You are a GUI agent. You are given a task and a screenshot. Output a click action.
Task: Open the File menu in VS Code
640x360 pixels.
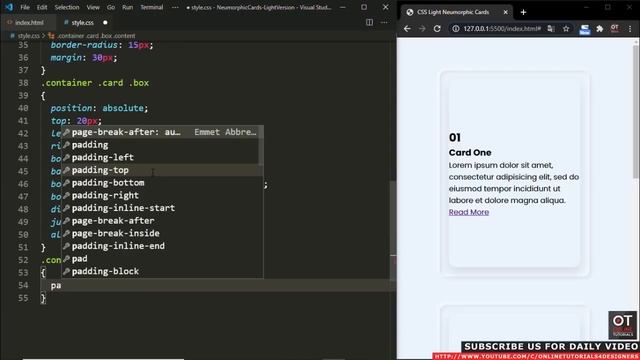pyautogui.click(x=25, y=7)
